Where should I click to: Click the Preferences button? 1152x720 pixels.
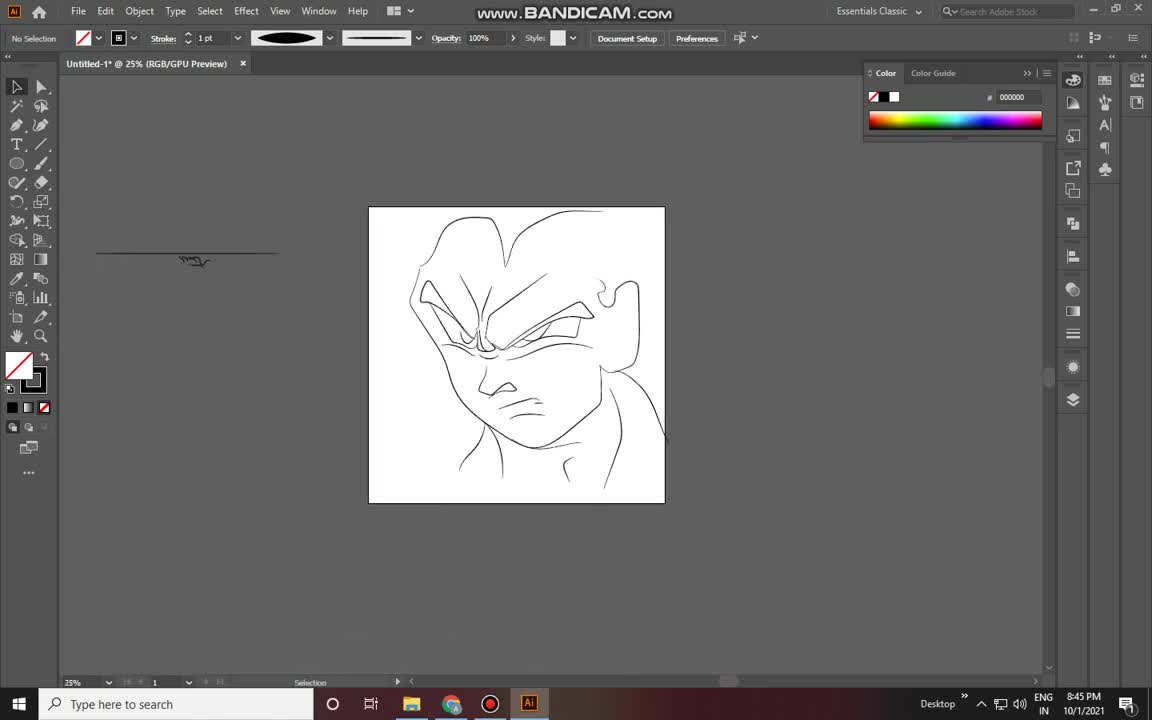[696, 38]
